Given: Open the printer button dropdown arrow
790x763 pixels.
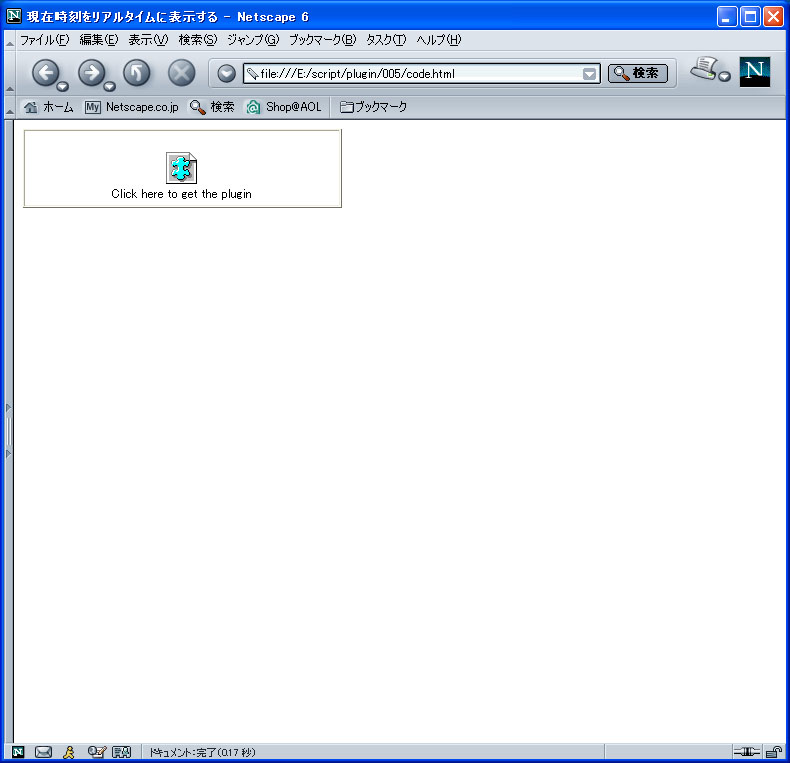Looking at the screenshot, I should pyautogui.click(x=725, y=77).
